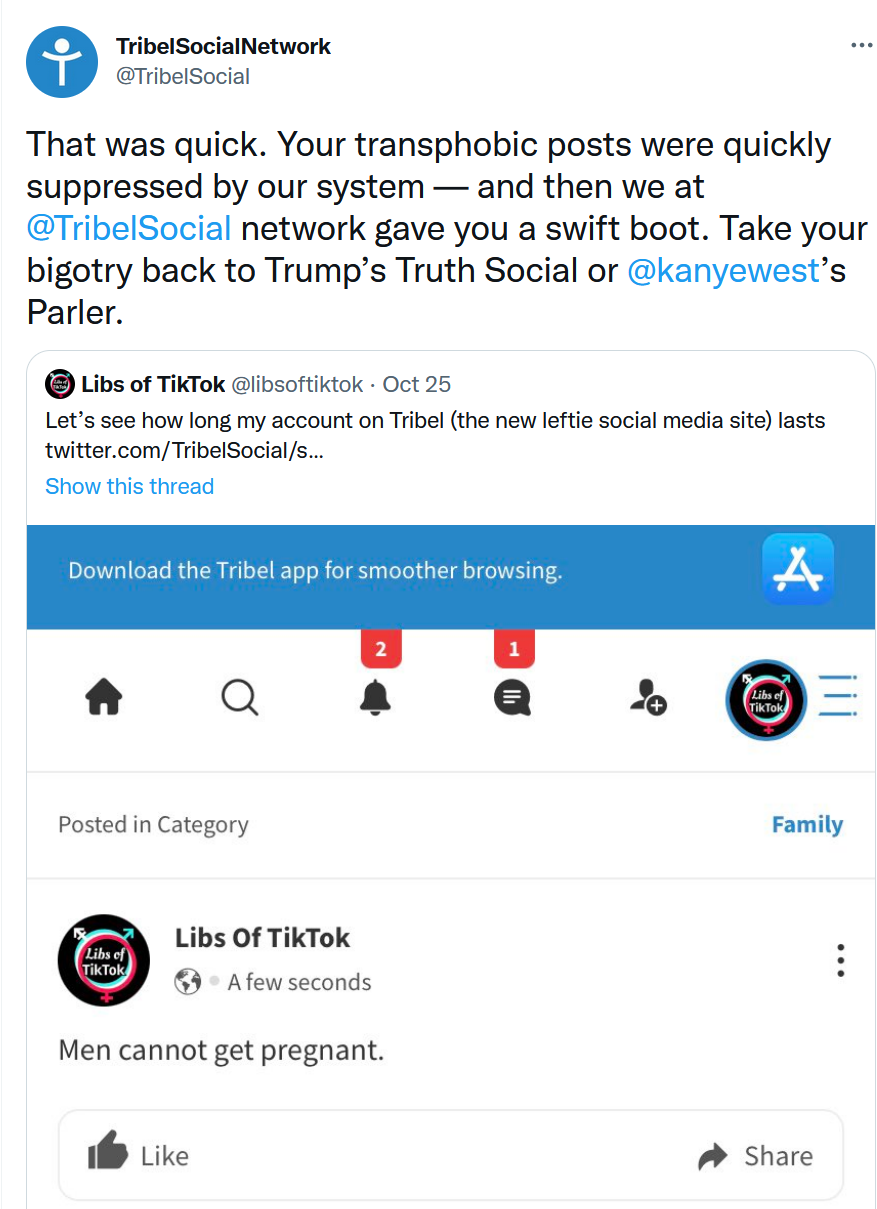Image resolution: width=877 pixels, height=1209 pixels.
Task: Click the Libs Of TikTok post author avatar
Action: click(x=104, y=960)
